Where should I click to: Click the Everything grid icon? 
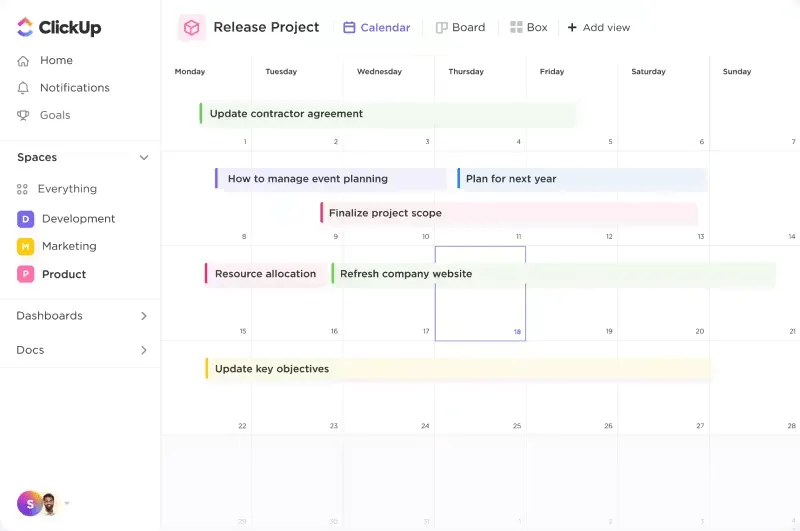22,189
